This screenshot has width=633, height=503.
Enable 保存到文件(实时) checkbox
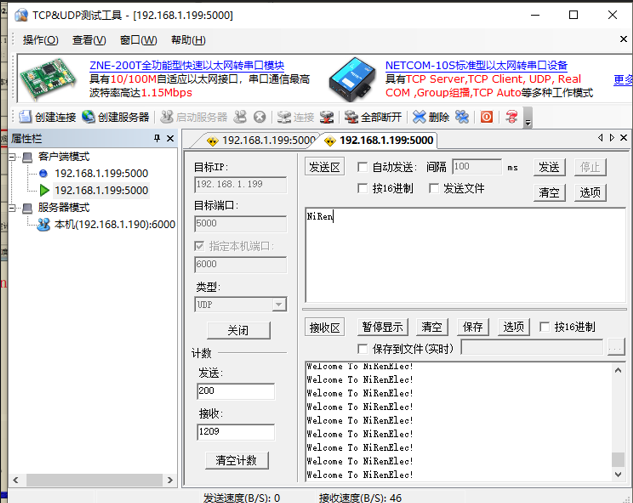point(363,348)
